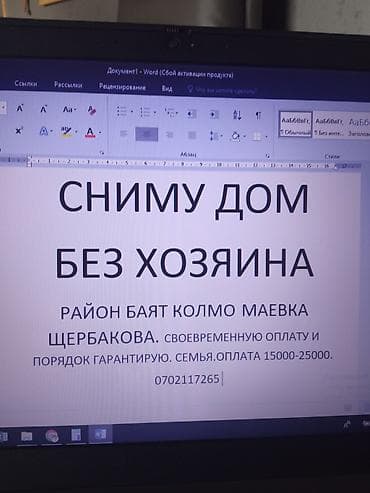Apply the red font color button
This screenshot has width=370, height=493.
point(90,133)
